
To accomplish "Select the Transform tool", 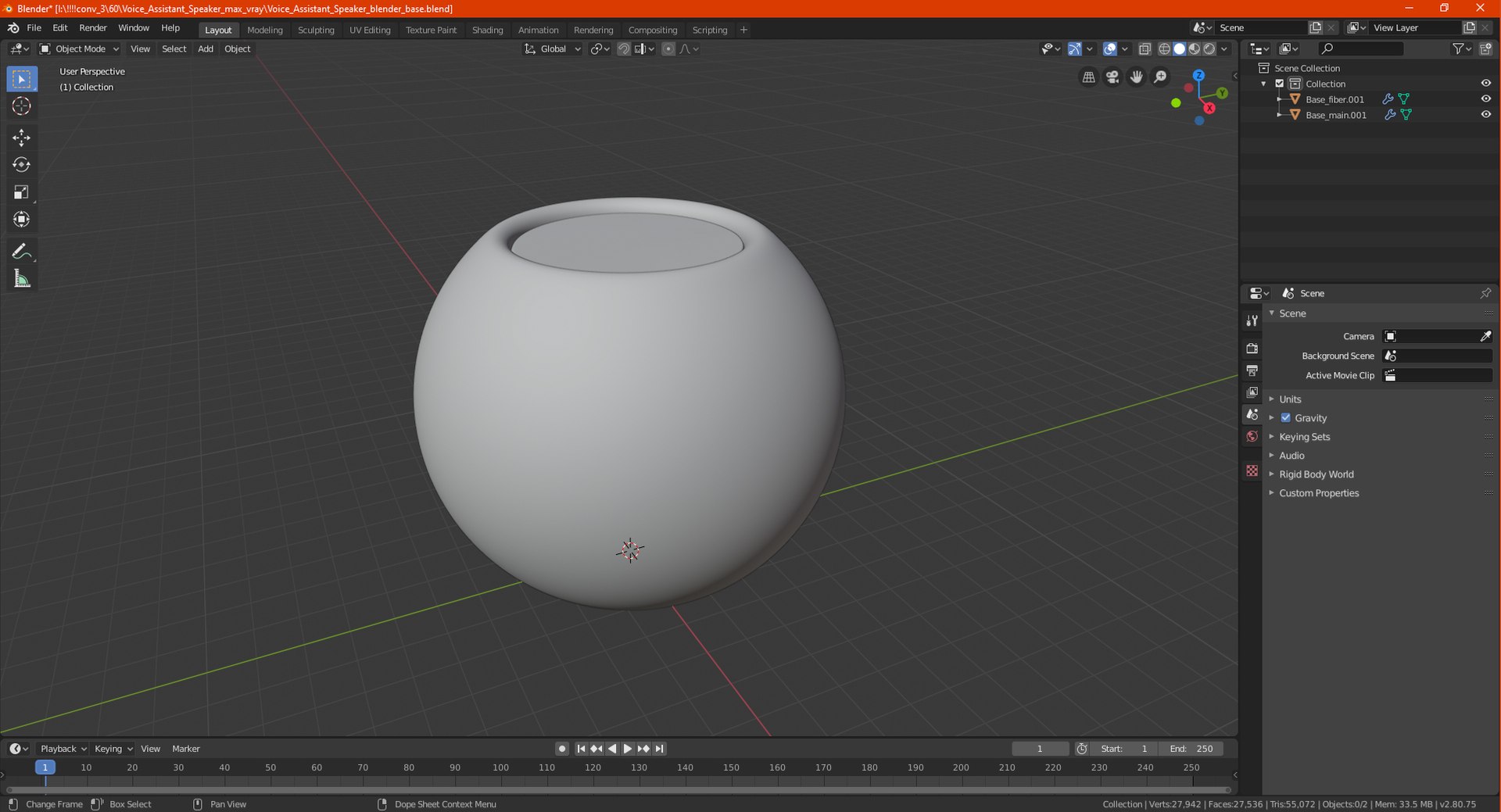I will [21, 220].
